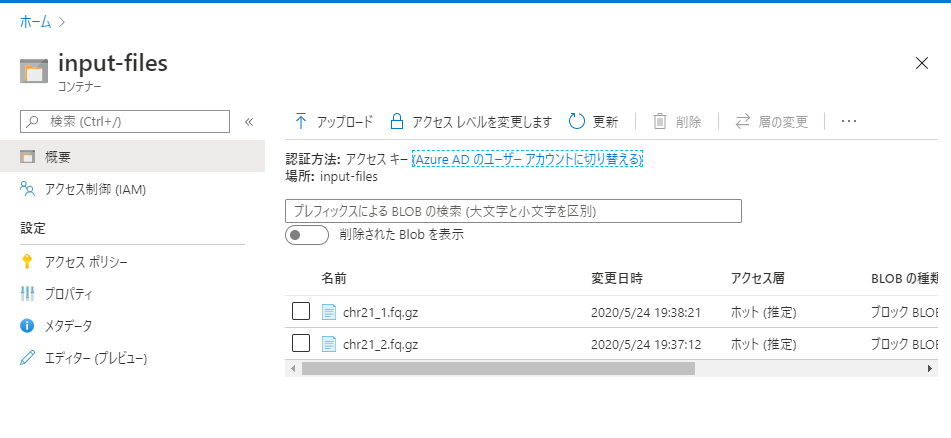Click the lock icon for アクセス レベルを変更します

coord(397,121)
